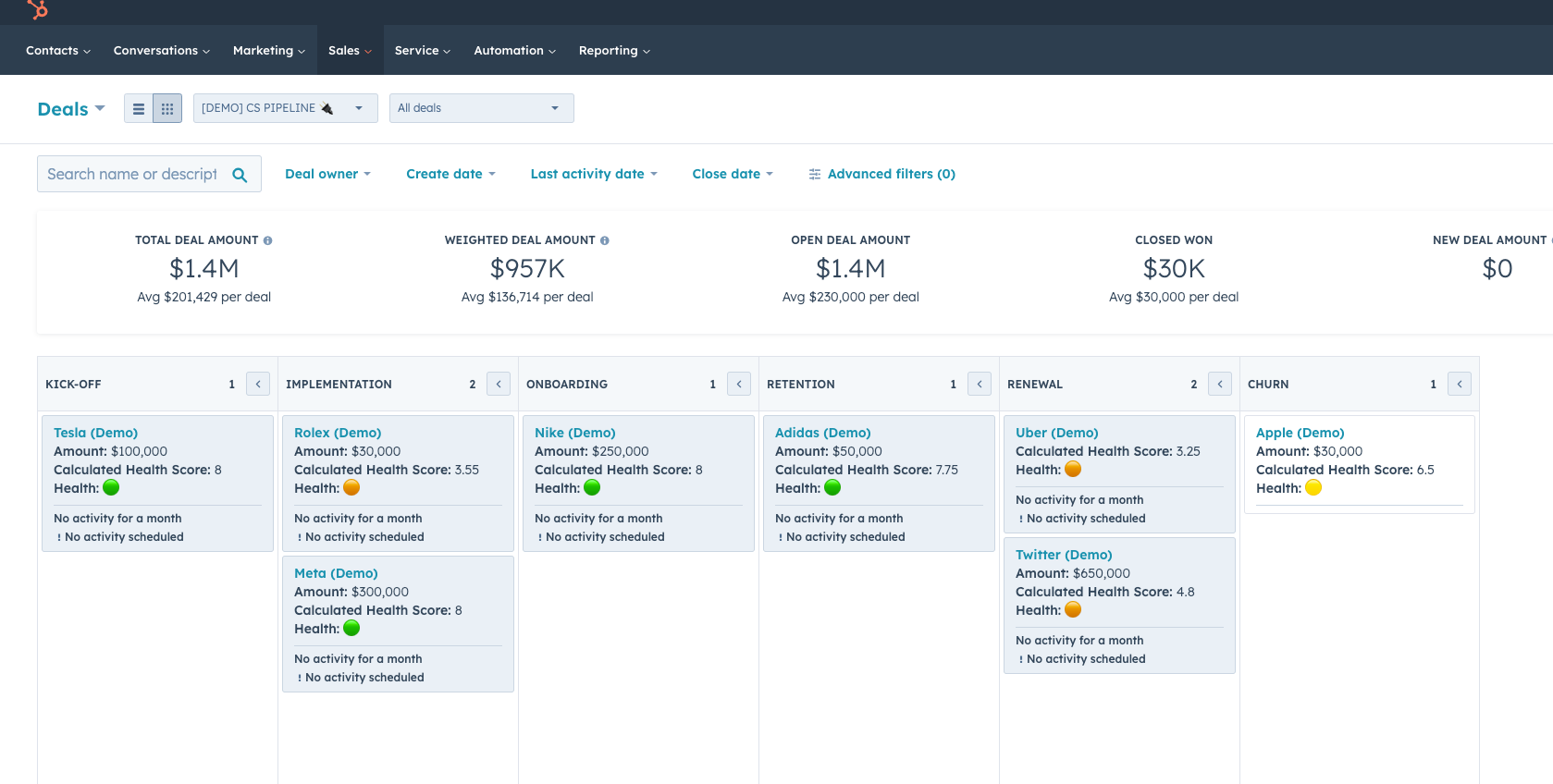Click Adidas green health dot
Screen dimensions: 1553x784
(x=832, y=487)
